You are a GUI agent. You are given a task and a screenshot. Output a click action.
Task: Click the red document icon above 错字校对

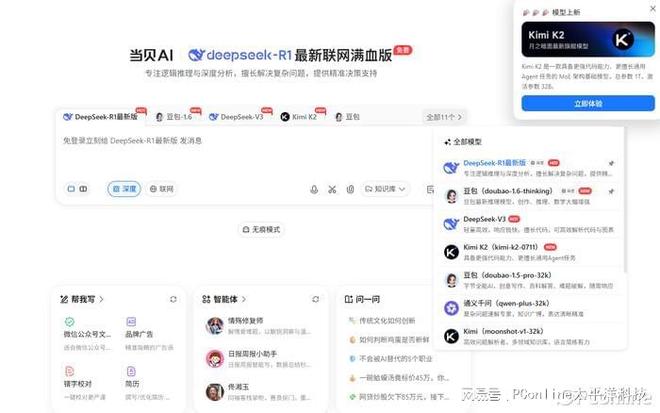(69, 371)
